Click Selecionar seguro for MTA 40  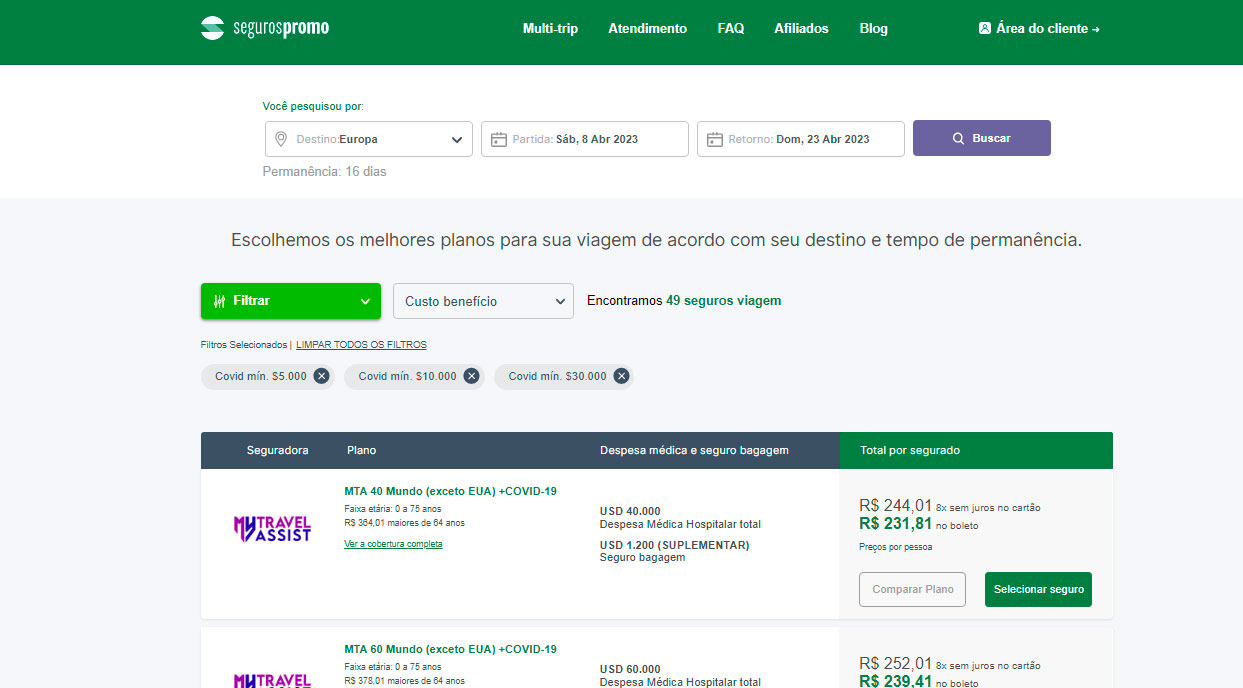[x=1038, y=589]
